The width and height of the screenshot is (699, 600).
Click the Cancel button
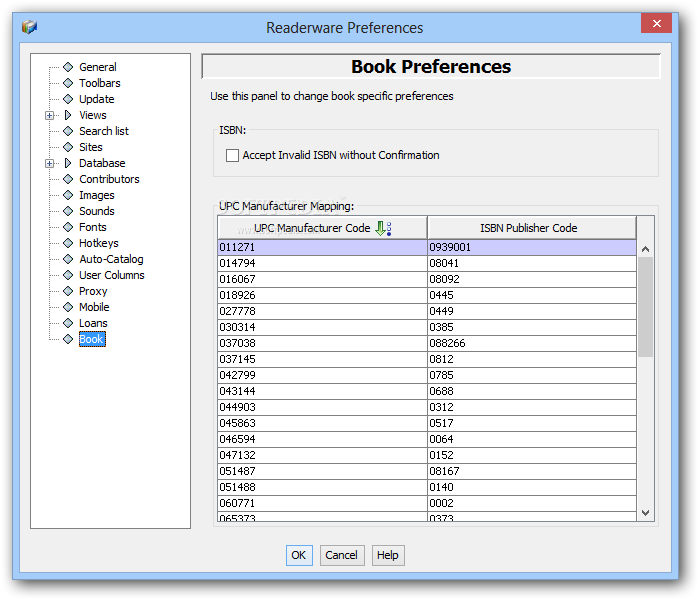coord(342,555)
